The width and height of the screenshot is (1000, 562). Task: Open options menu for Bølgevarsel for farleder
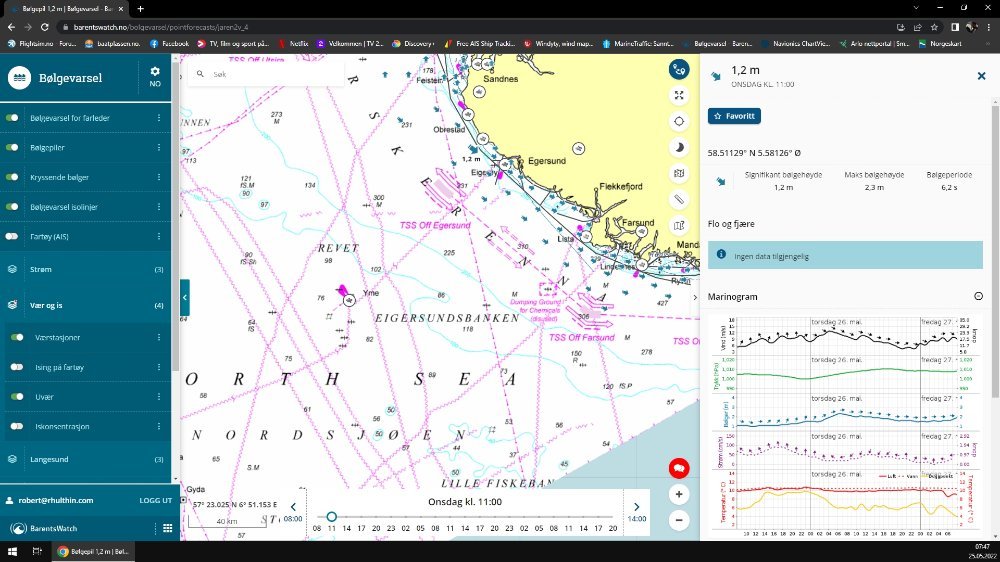(x=159, y=118)
